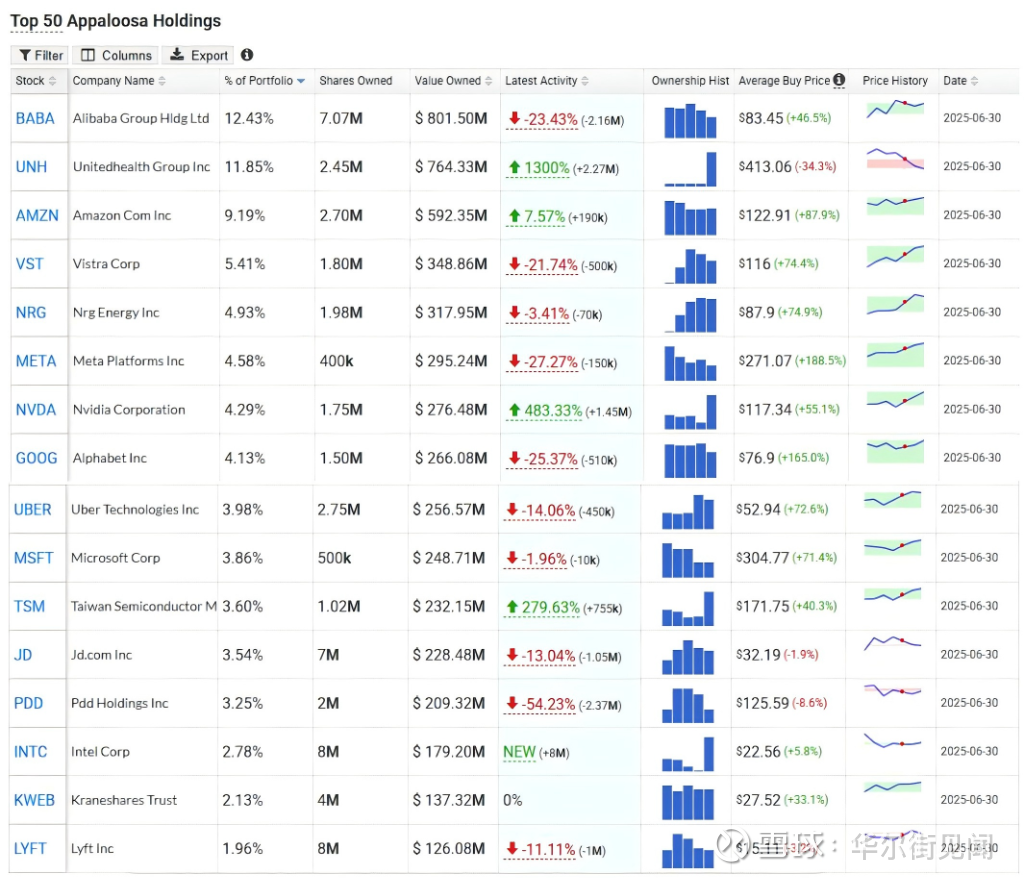Click the 9.19% portfolio cell

coord(245,216)
